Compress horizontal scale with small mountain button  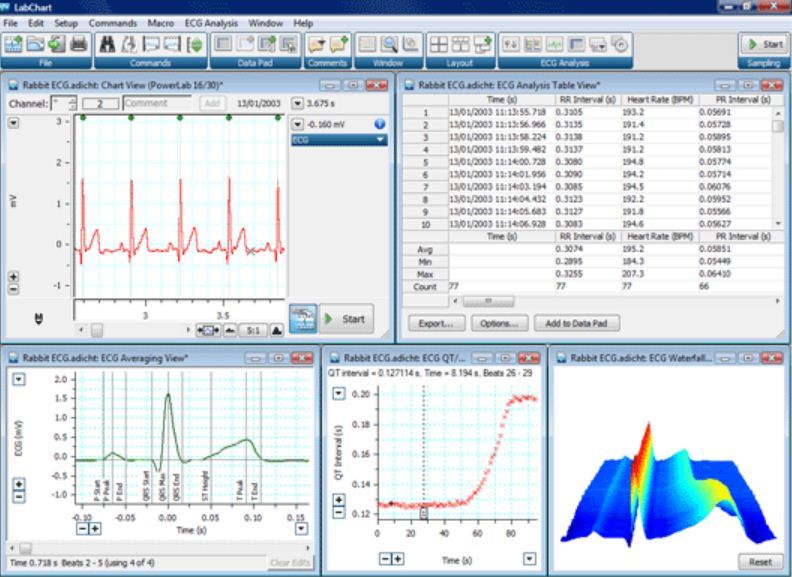point(230,330)
